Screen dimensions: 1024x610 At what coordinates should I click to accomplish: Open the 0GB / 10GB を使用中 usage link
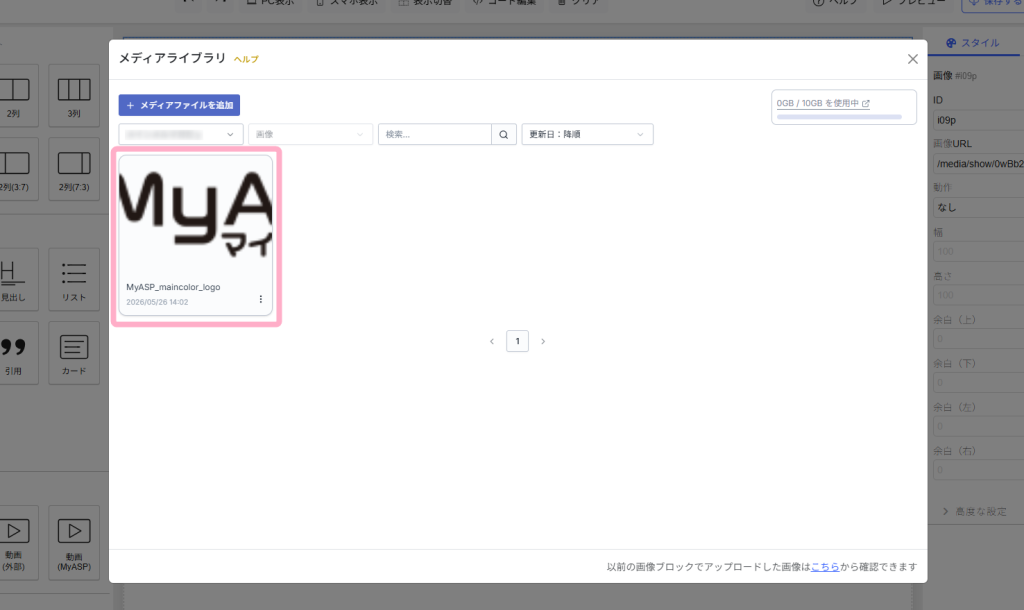point(823,103)
